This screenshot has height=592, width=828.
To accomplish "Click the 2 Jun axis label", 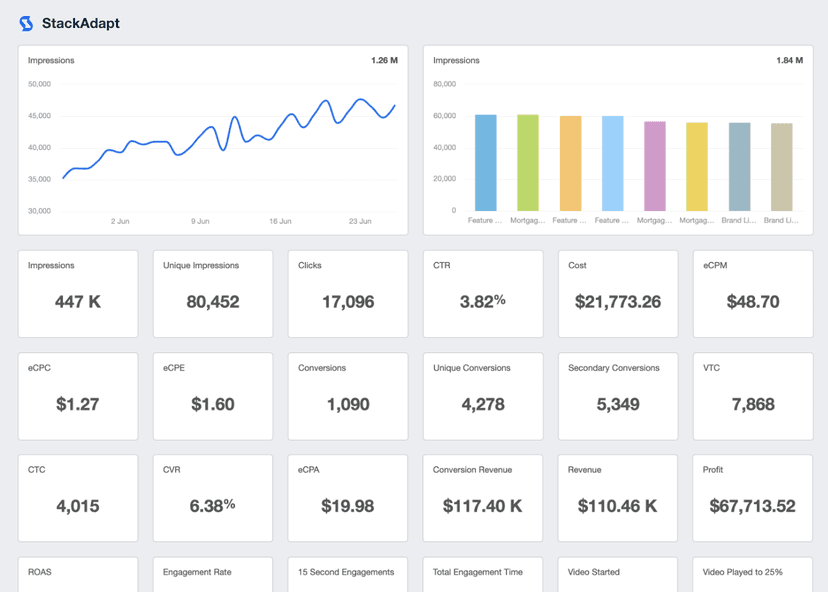I will 120,221.
